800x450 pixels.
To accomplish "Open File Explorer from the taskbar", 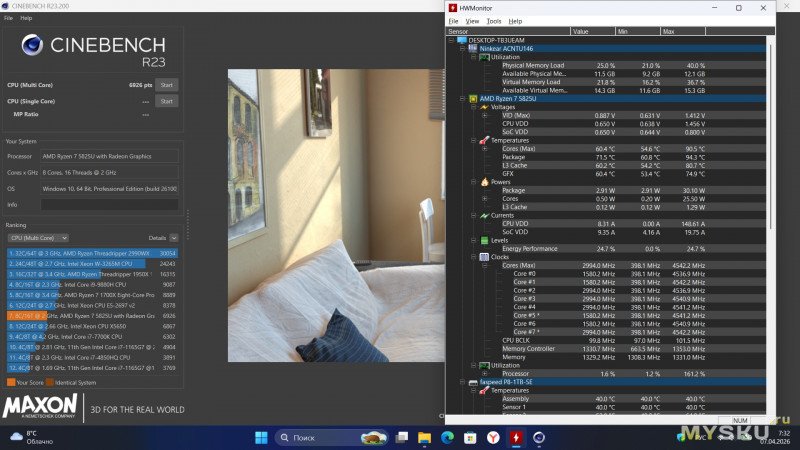I will click(x=425, y=437).
